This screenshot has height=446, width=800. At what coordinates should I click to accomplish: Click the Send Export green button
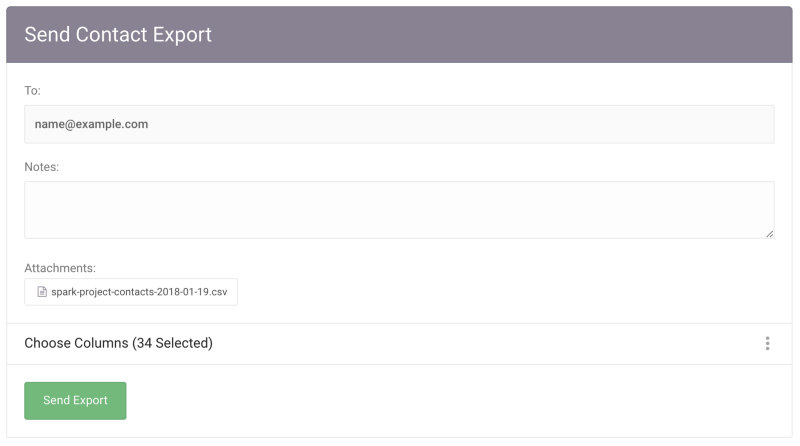coord(75,401)
